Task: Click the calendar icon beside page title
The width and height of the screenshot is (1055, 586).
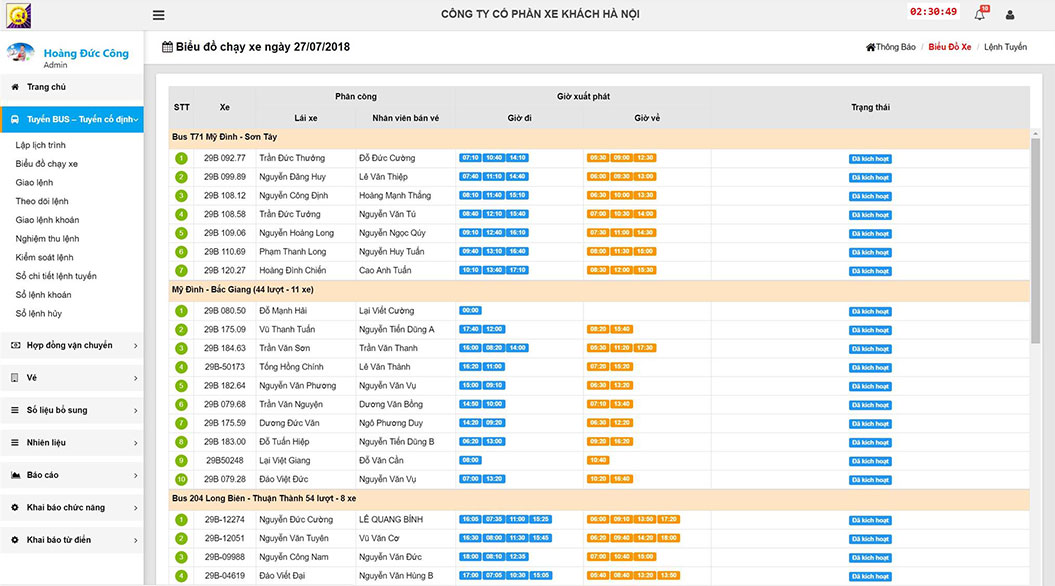Action: click(168, 46)
